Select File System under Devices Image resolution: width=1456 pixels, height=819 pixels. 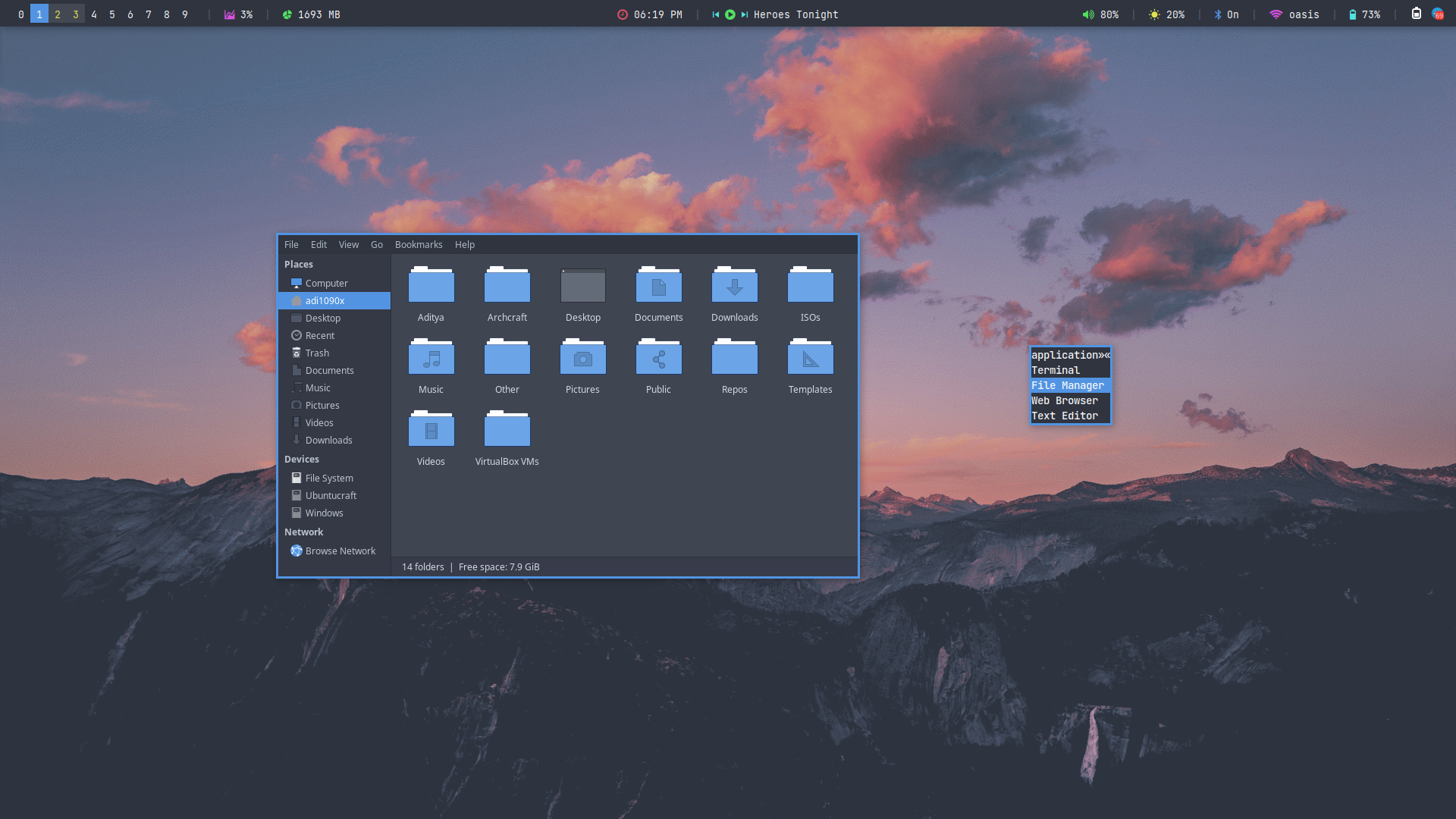(328, 478)
